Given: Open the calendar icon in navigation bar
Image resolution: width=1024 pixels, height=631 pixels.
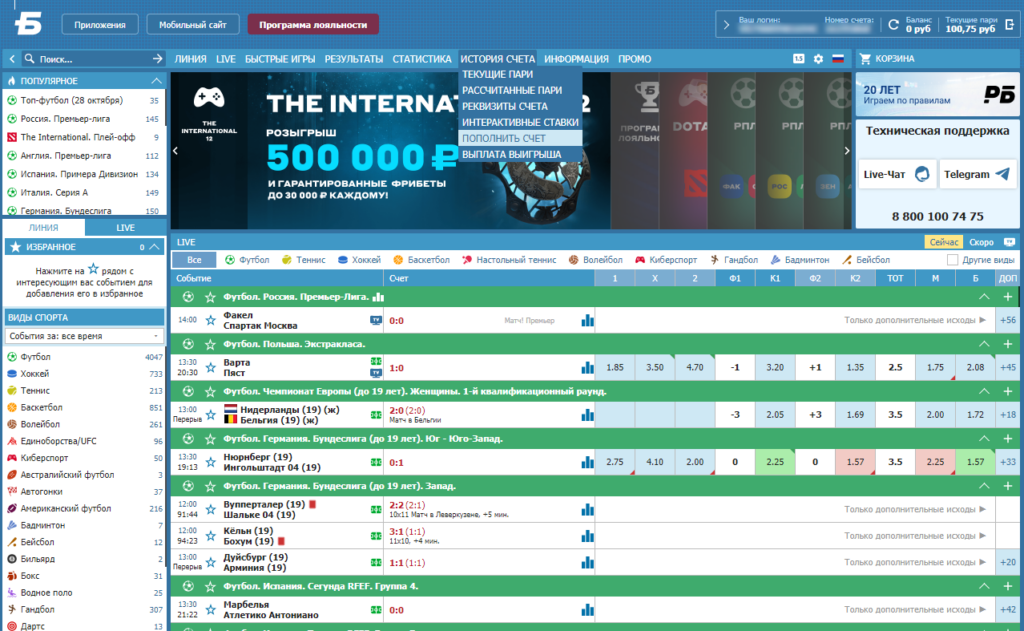Looking at the screenshot, I should coord(799,59).
